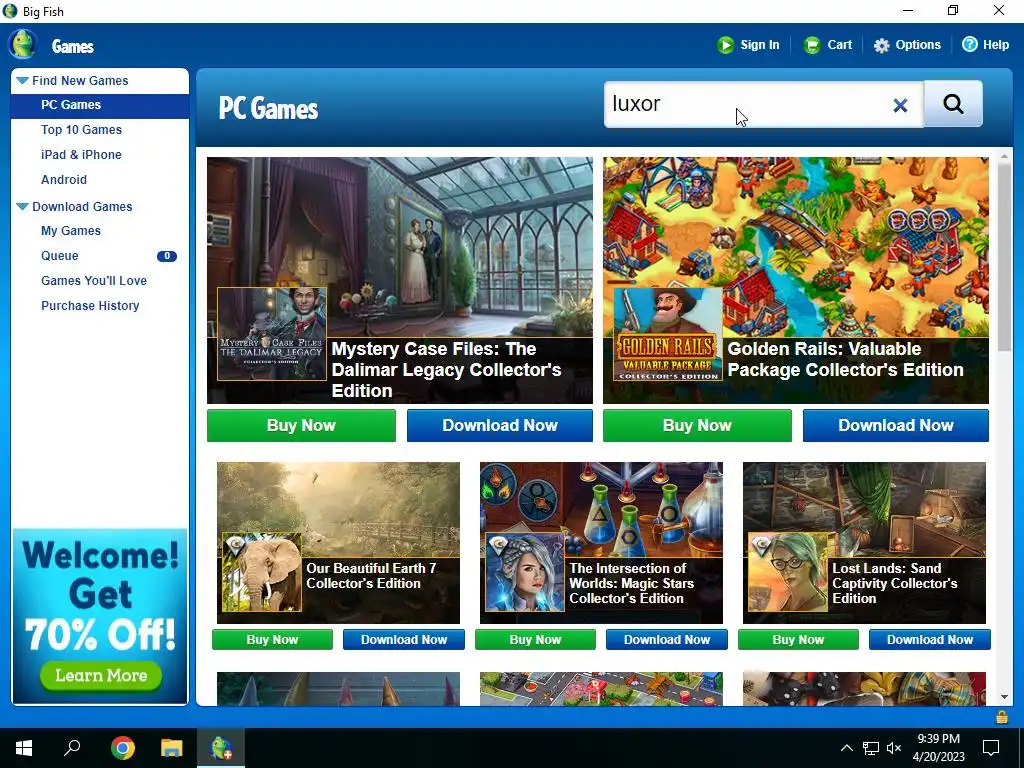Click Golden Rails: Valuable Package title text
Image resolution: width=1024 pixels, height=768 pixels.
tap(845, 359)
